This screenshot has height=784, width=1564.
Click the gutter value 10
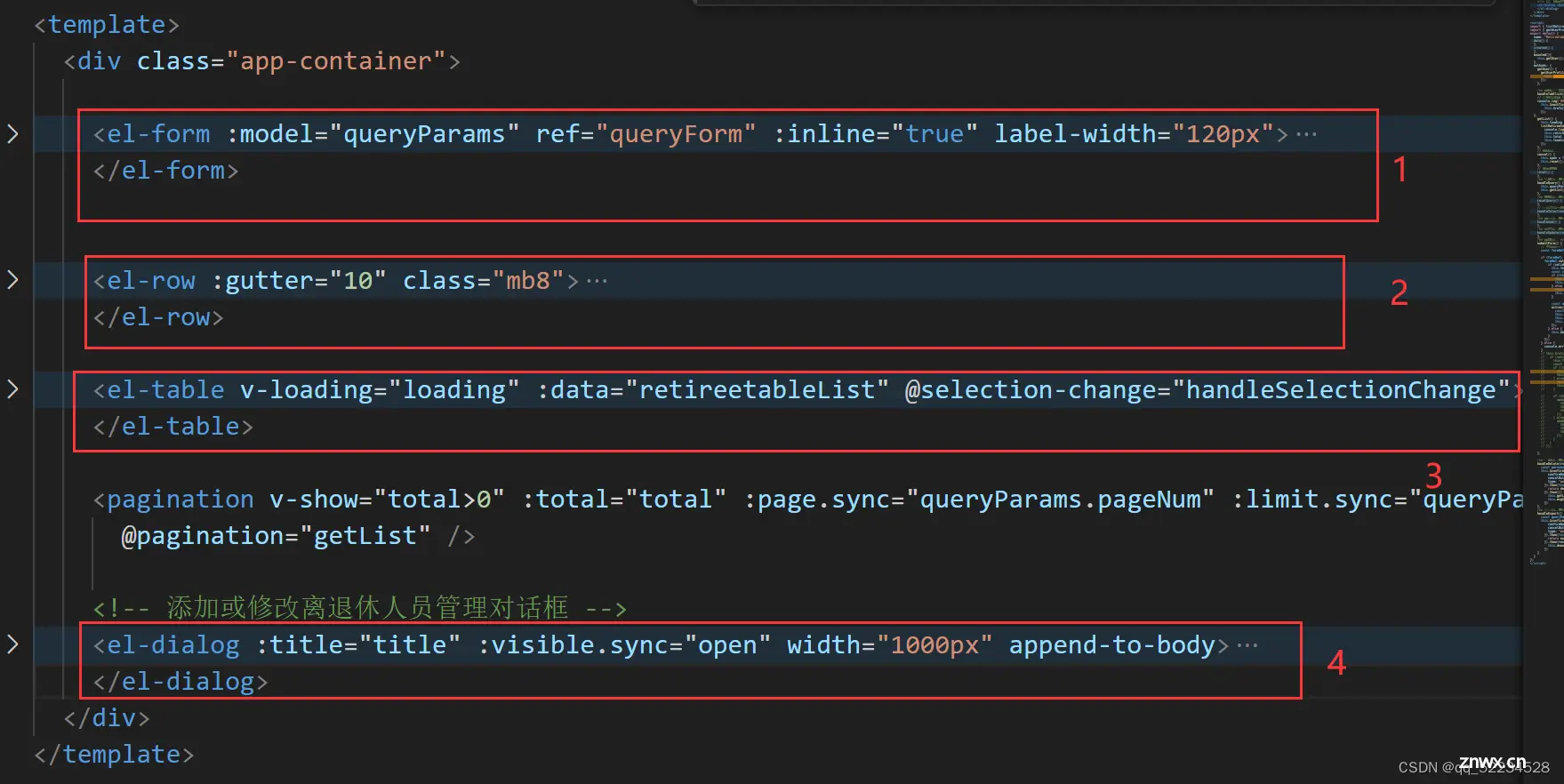click(x=358, y=281)
